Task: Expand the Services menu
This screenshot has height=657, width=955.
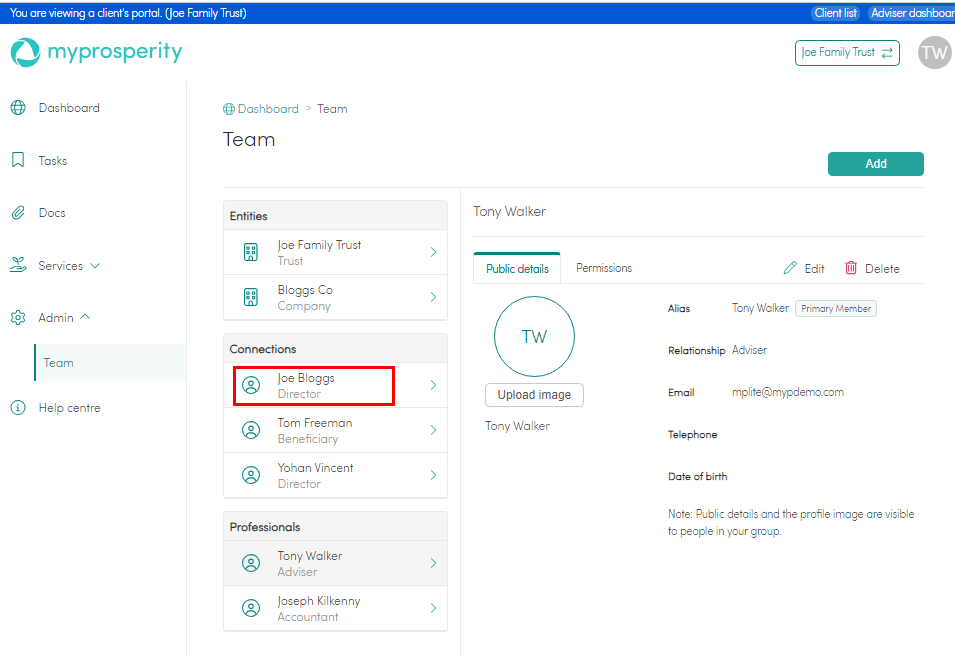Action: click(x=69, y=266)
